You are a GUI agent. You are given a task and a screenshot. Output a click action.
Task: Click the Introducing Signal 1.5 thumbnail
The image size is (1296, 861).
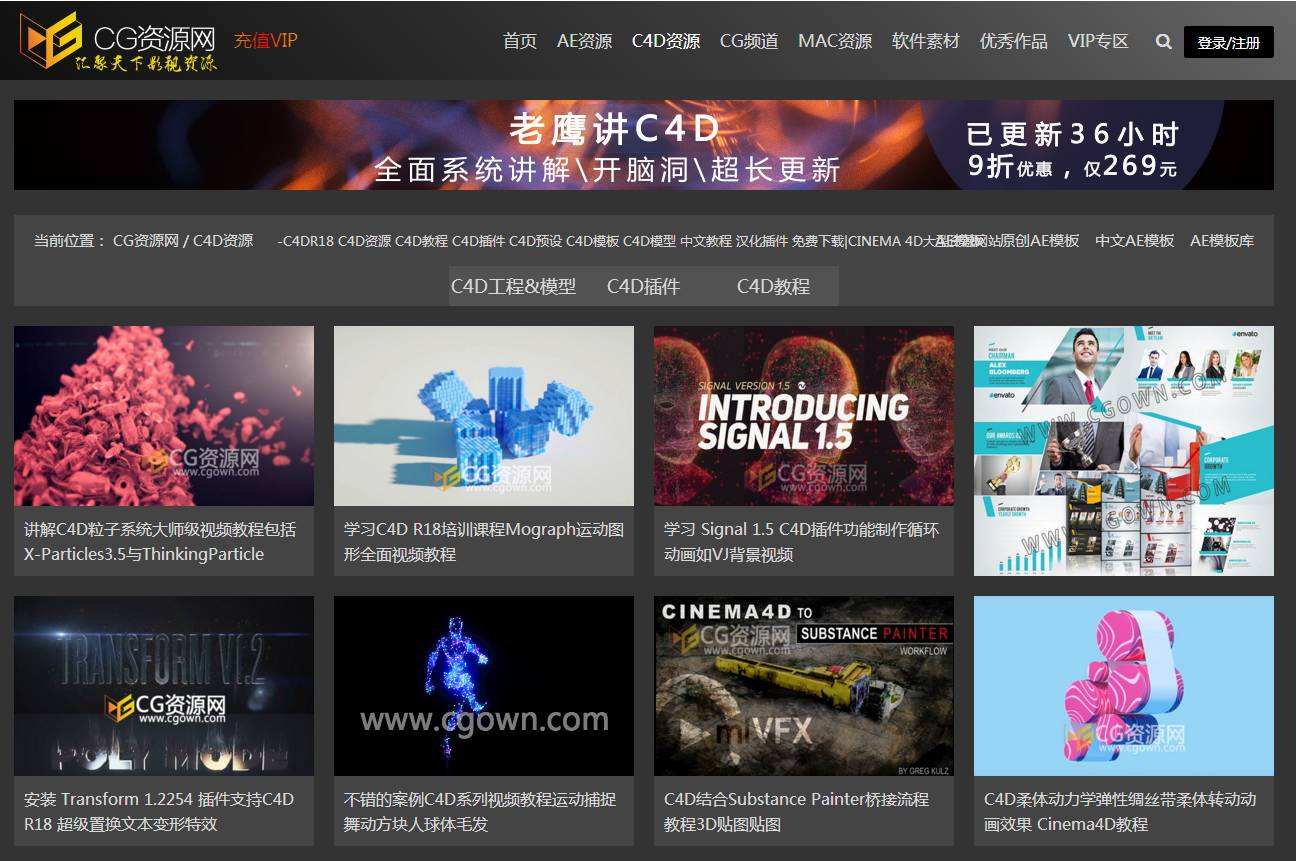803,415
